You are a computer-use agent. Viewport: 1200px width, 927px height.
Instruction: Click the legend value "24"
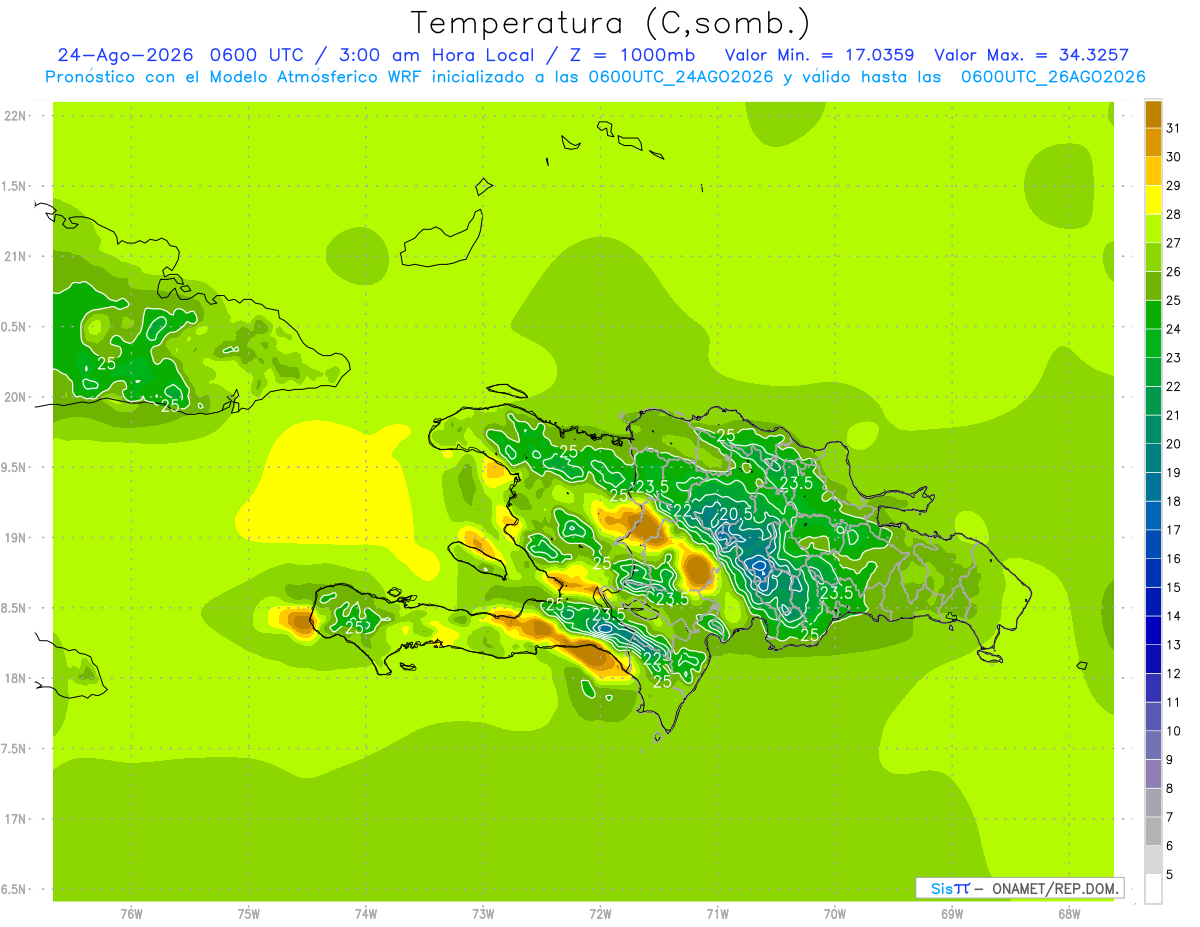(x=1173, y=329)
